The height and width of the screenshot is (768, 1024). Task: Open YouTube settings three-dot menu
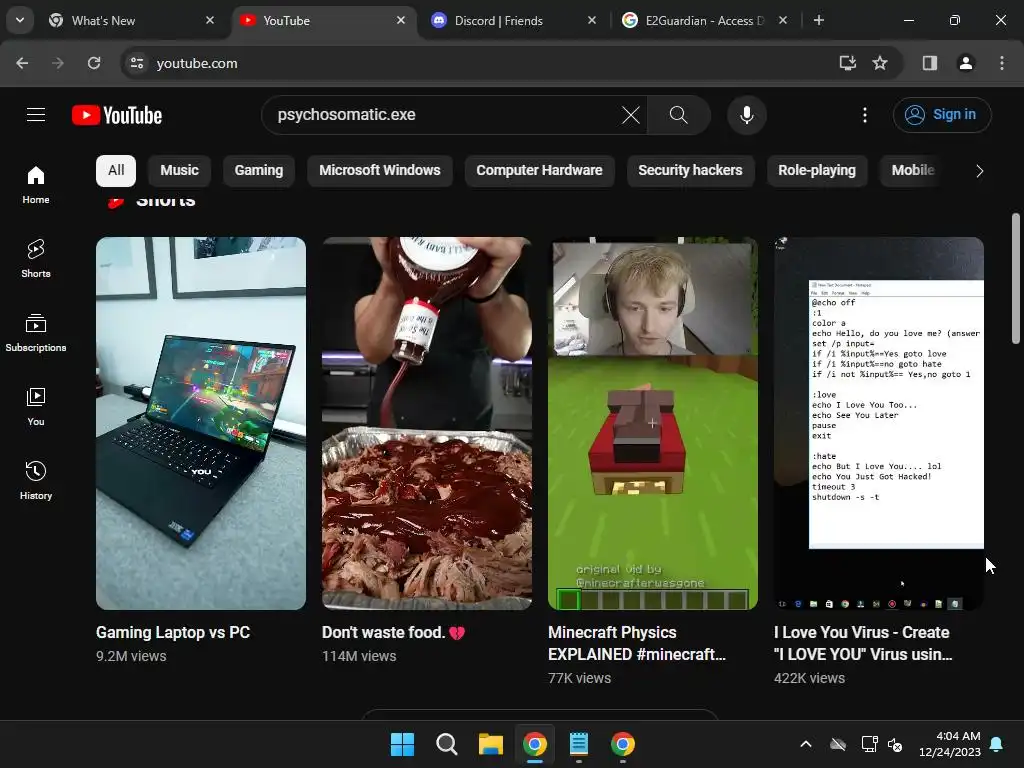(865, 115)
